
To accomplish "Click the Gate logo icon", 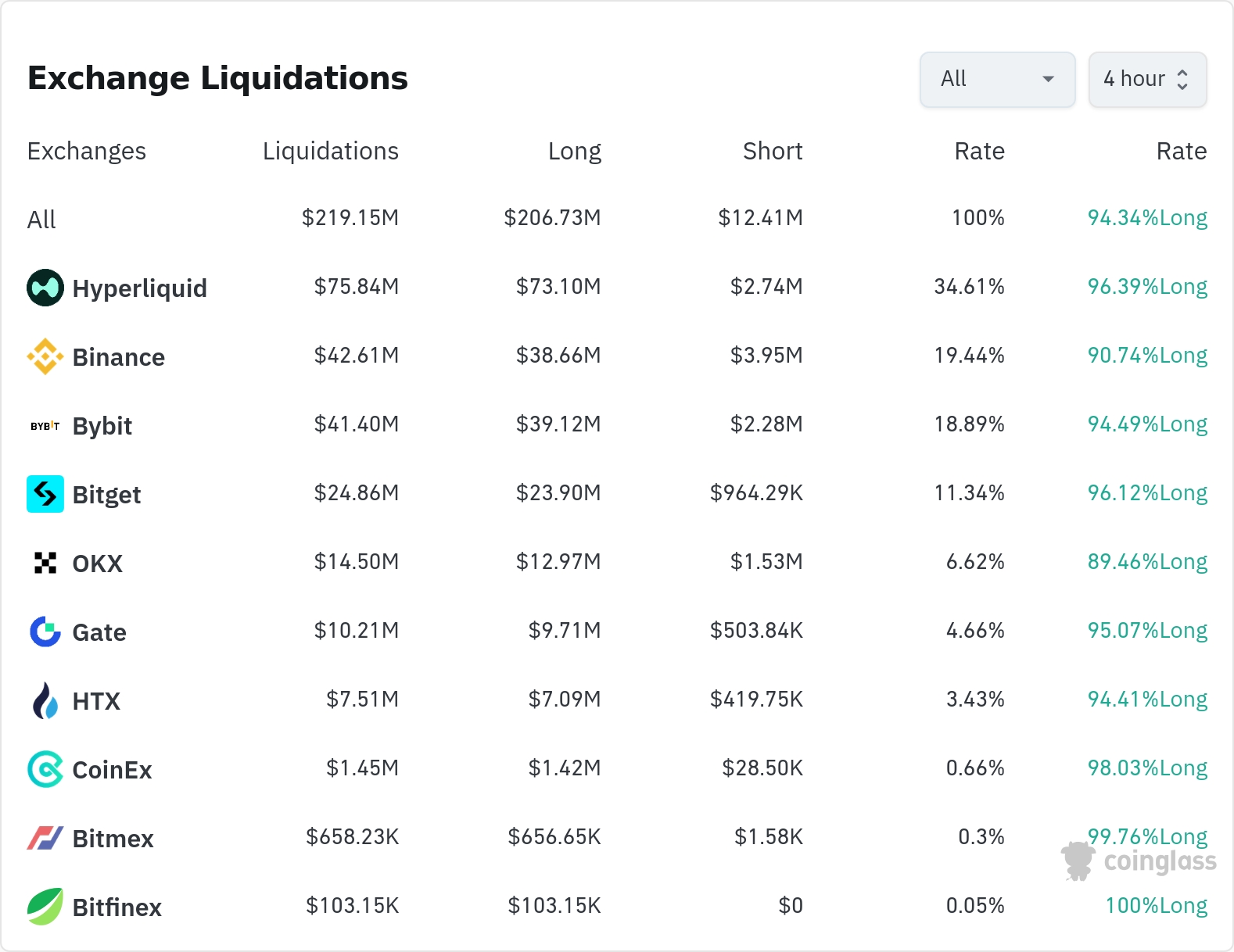I will tap(45, 632).
